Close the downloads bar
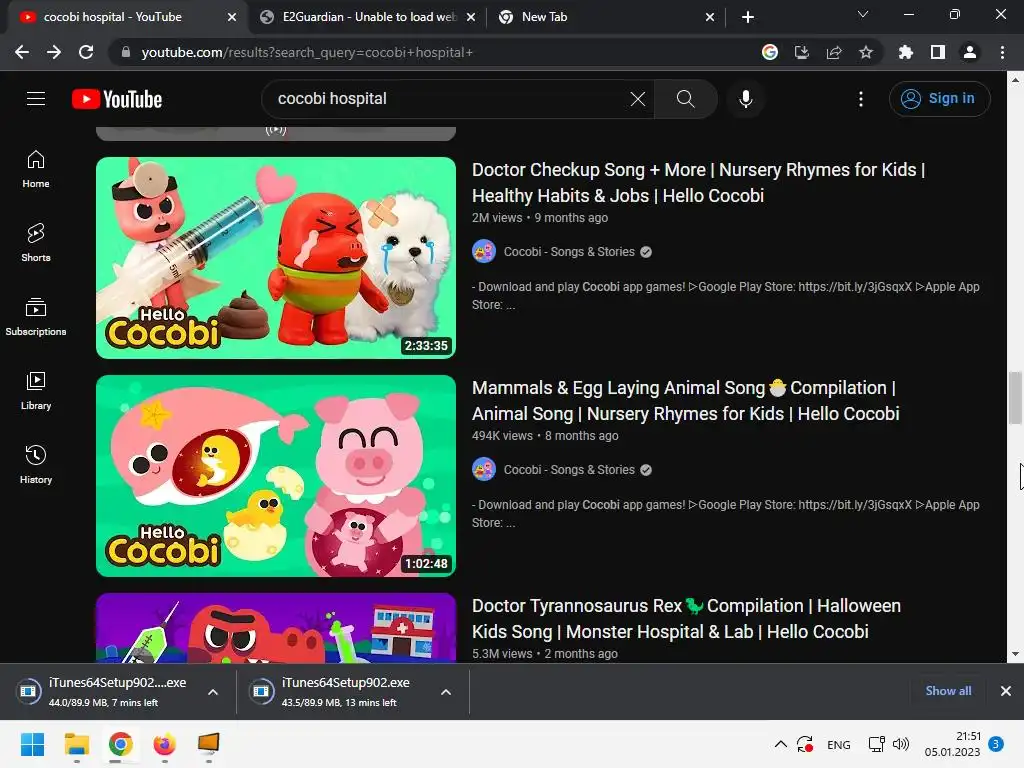The image size is (1024, 768). pos(1006,691)
